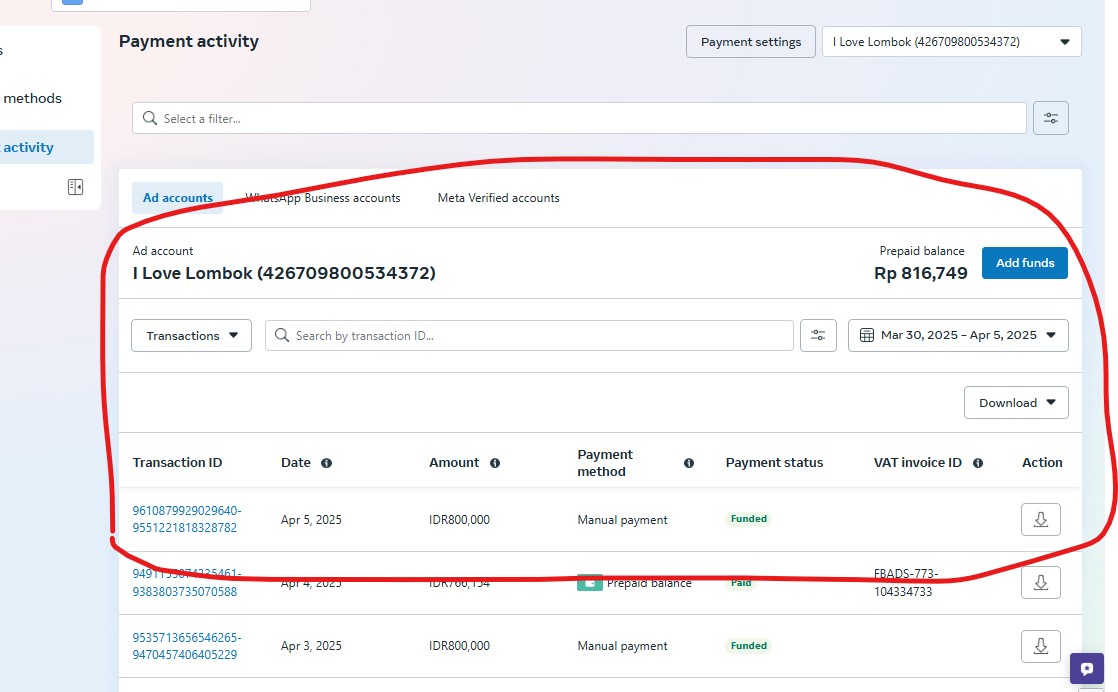Open Payment settings
The width and height of the screenshot is (1118, 692).
pyautogui.click(x=750, y=42)
